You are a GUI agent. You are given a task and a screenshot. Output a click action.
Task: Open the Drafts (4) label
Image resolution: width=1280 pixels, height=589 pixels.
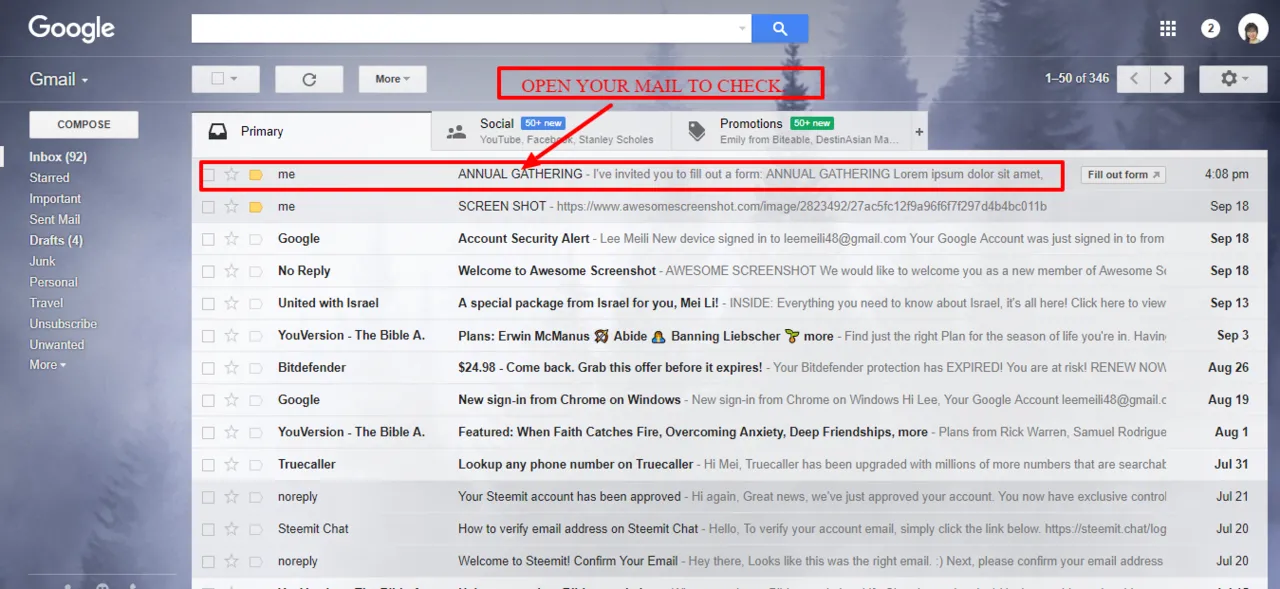[x=56, y=240]
